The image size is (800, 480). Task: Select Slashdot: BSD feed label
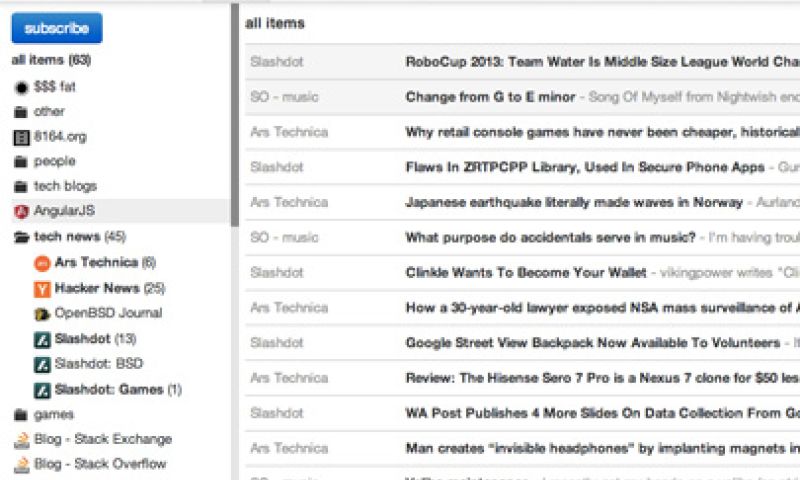coord(99,364)
